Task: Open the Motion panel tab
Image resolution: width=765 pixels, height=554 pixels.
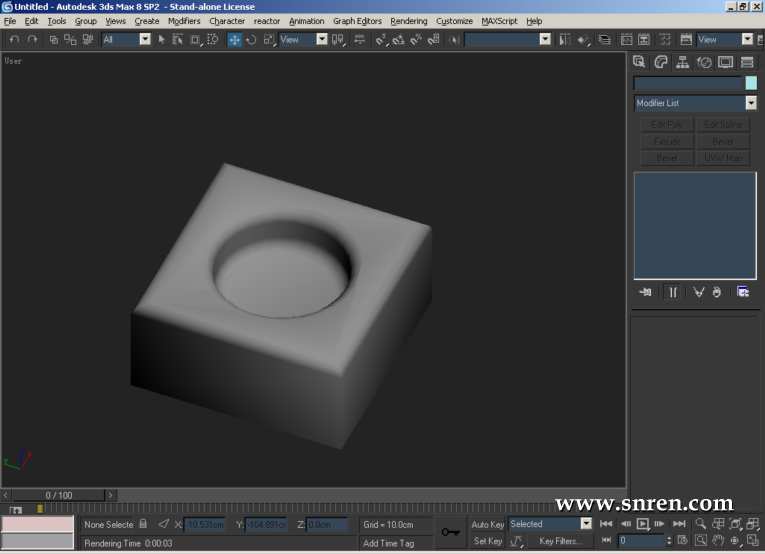Action: coord(704,62)
